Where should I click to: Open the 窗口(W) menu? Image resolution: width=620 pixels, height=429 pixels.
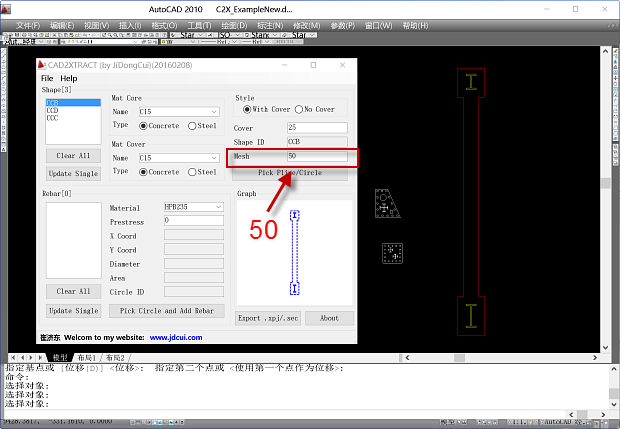coord(378,26)
